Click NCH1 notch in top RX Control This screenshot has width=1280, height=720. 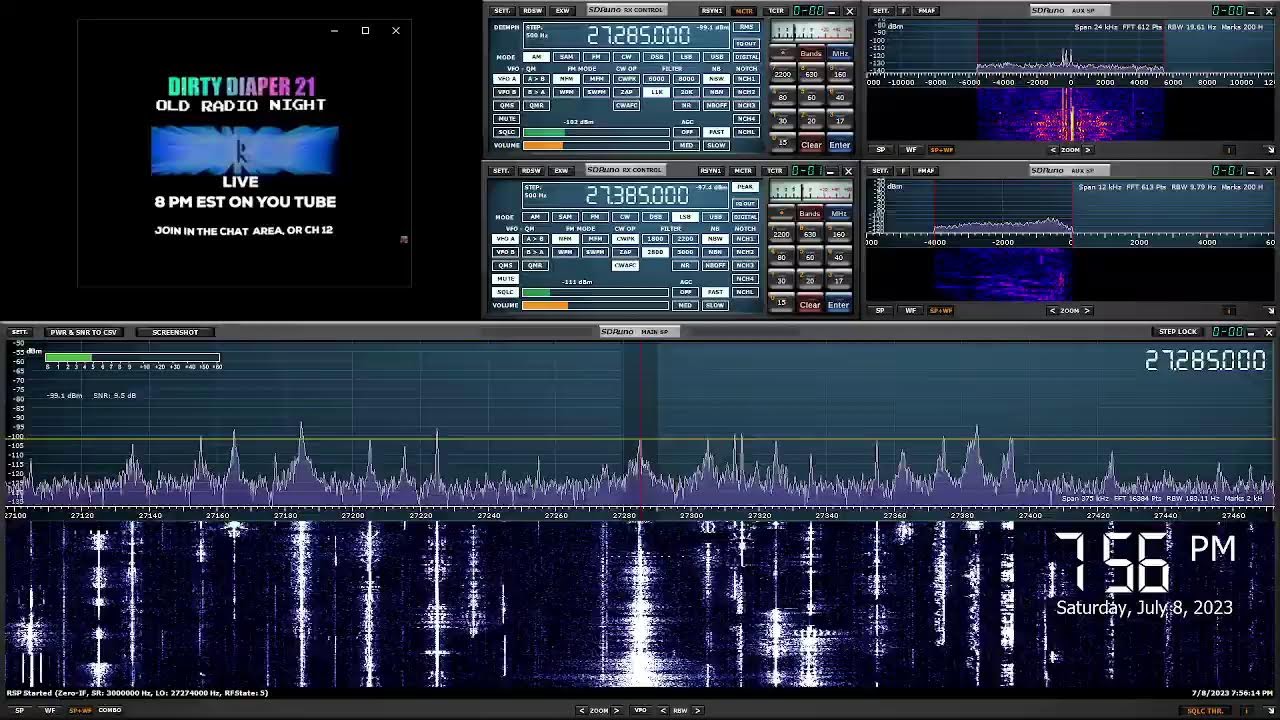(x=746, y=79)
